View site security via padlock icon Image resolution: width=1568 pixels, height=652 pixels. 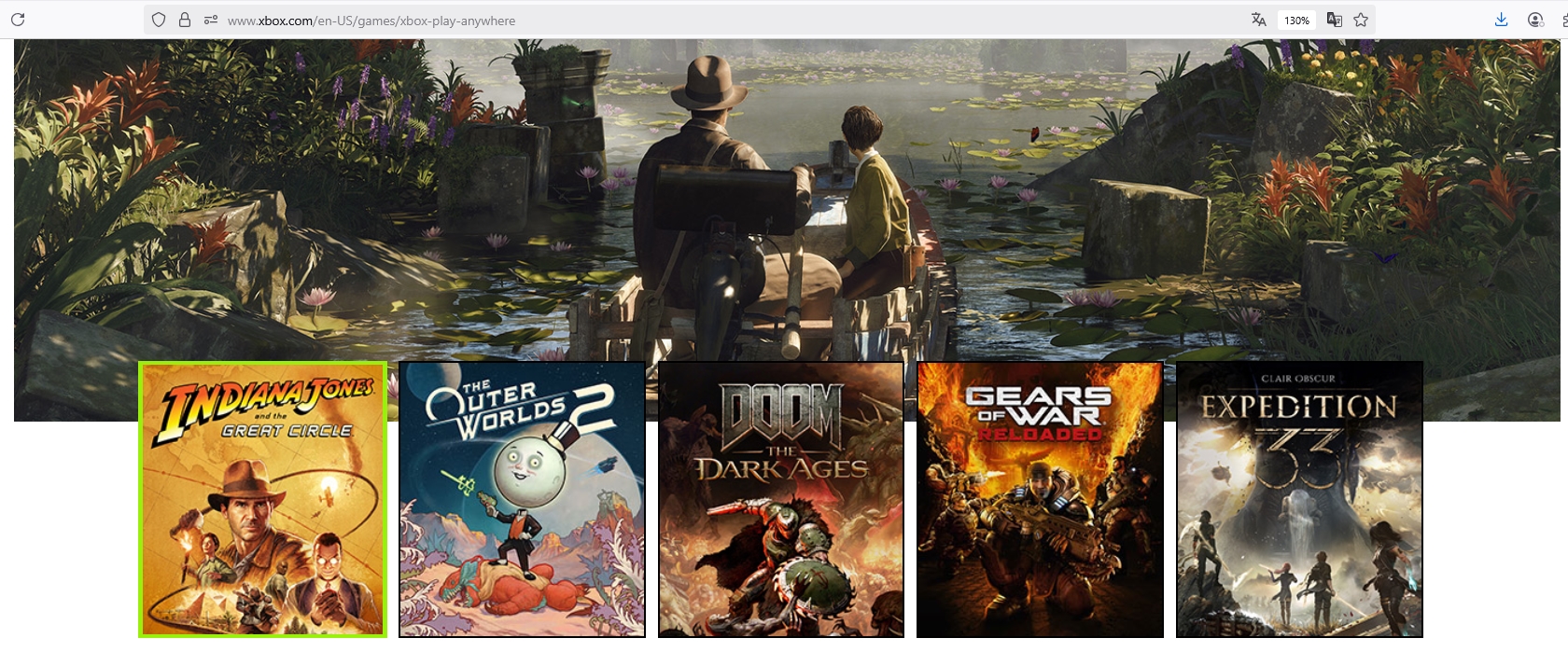click(185, 20)
